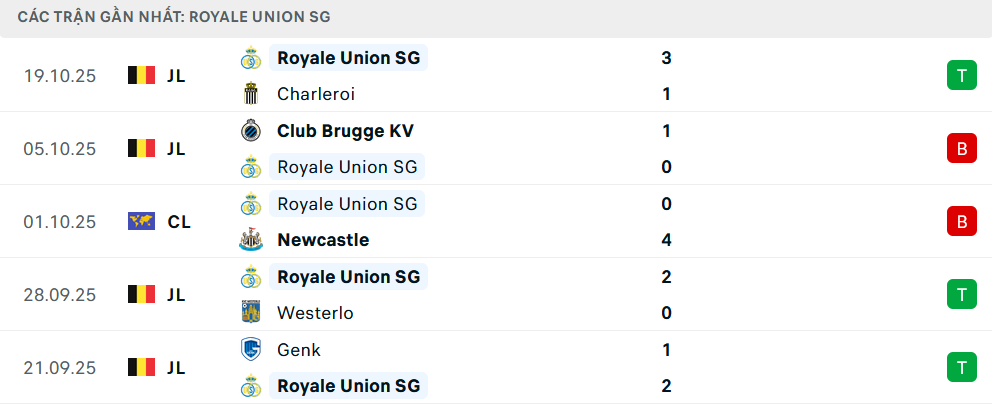Click Belgium flag for the 05.10.25 match
The height and width of the screenshot is (407, 992).
click(x=141, y=148)
